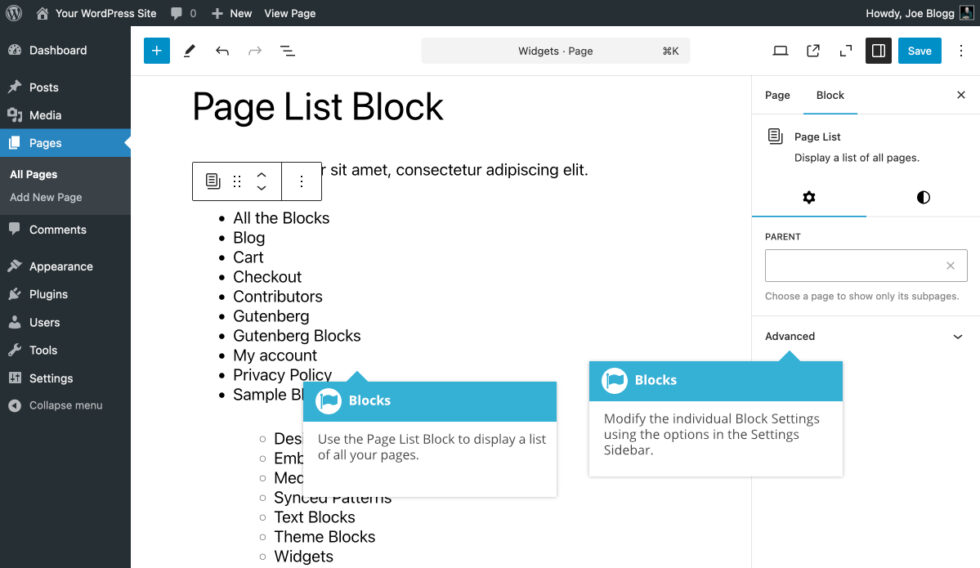Click Contributors list item
The height and width of the screenshot is (568, 980).
click(x=278, y=296)
